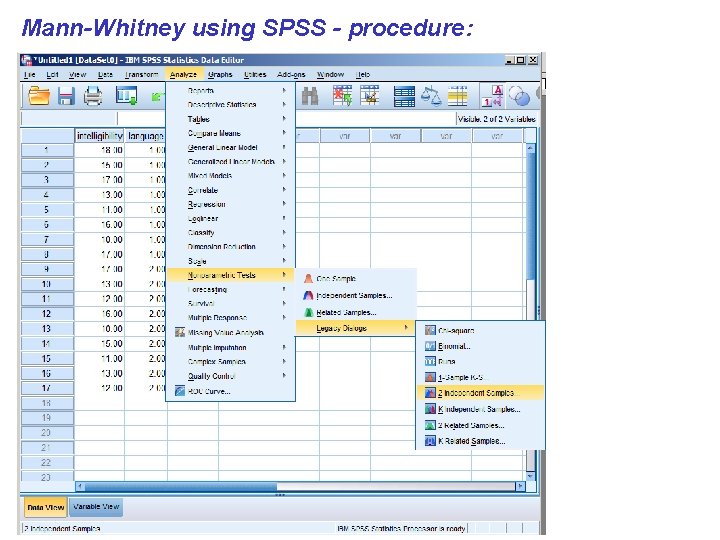
Task: Expand the Quality Control submenu
Action: point(230,376)
